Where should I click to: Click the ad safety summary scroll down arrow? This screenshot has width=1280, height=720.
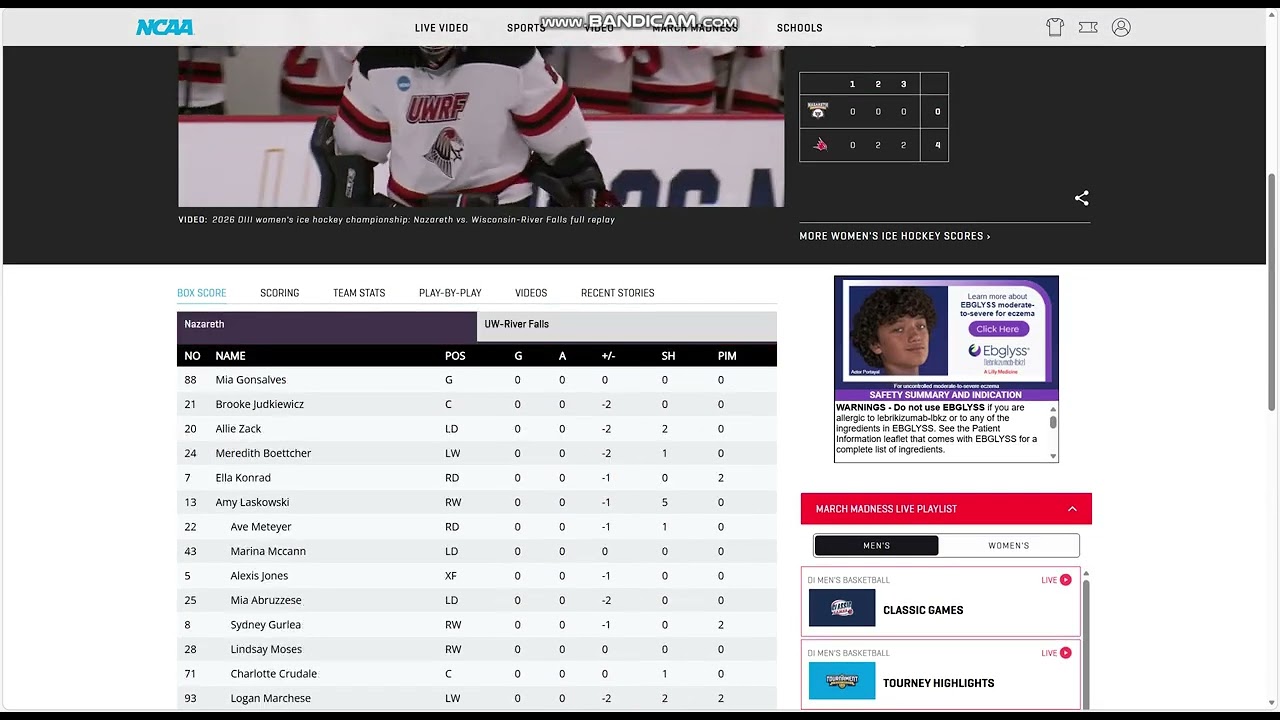[1053, 456]
